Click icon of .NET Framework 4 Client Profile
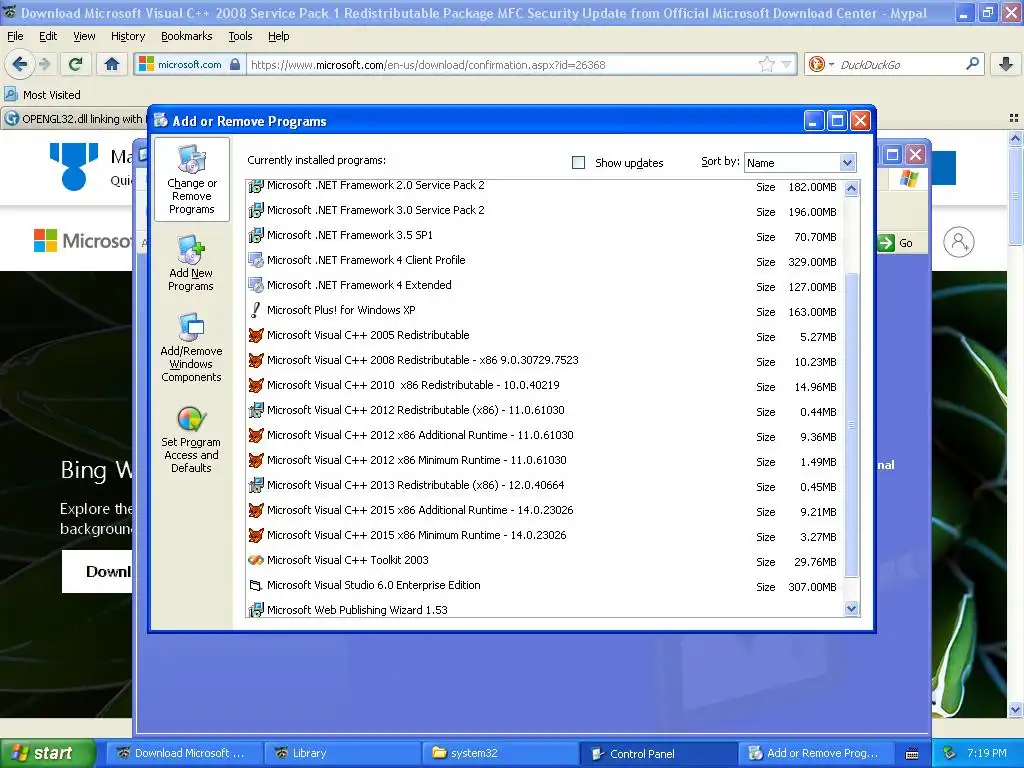Screen dimensions: 1024x768 255,260
